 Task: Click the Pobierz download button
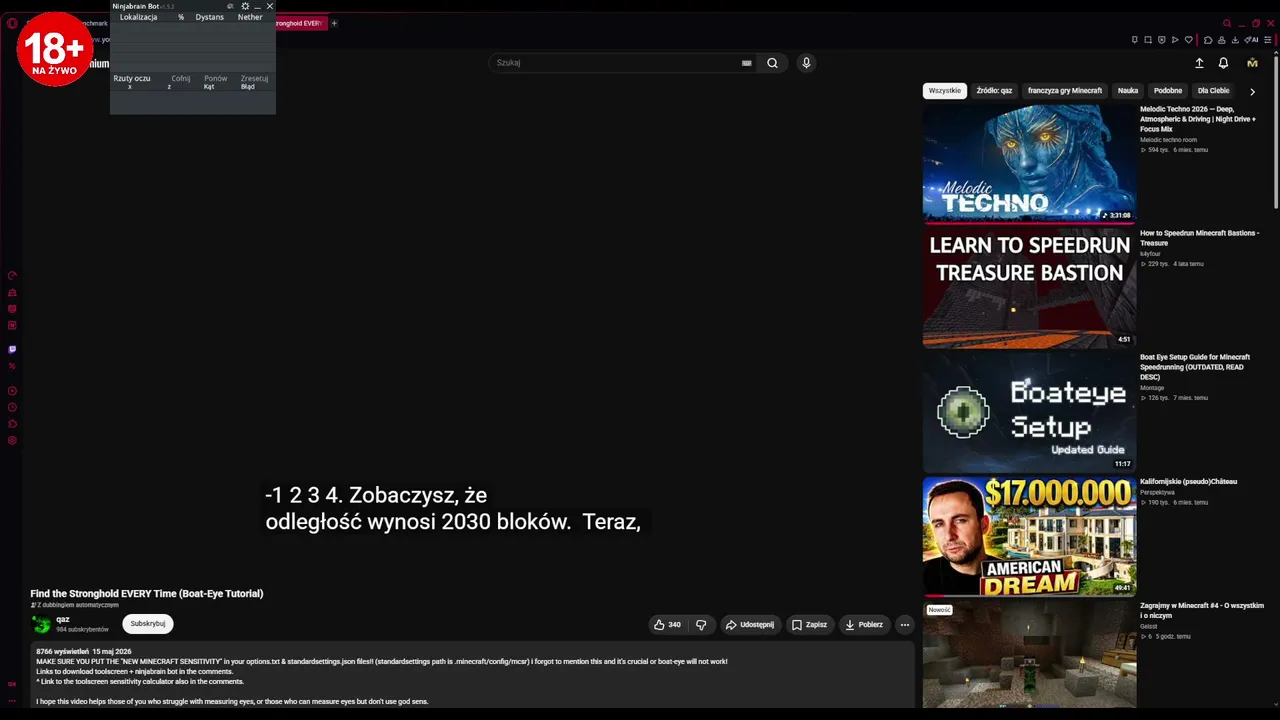coord(864,625)
